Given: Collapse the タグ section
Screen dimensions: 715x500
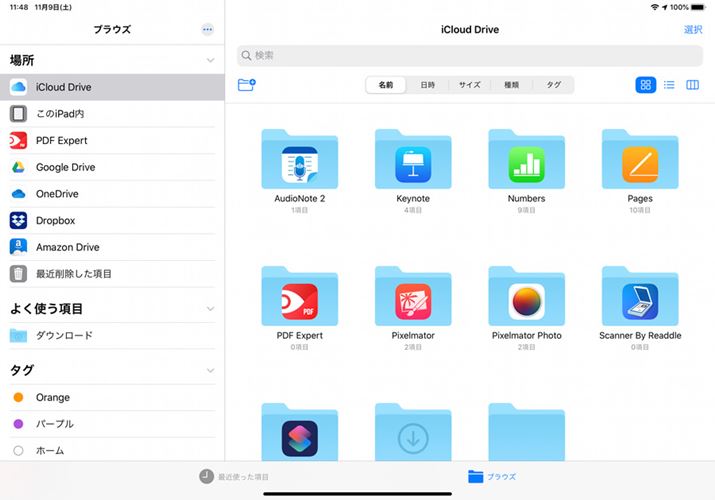Looking at the screenshot, I should point(210,371).
